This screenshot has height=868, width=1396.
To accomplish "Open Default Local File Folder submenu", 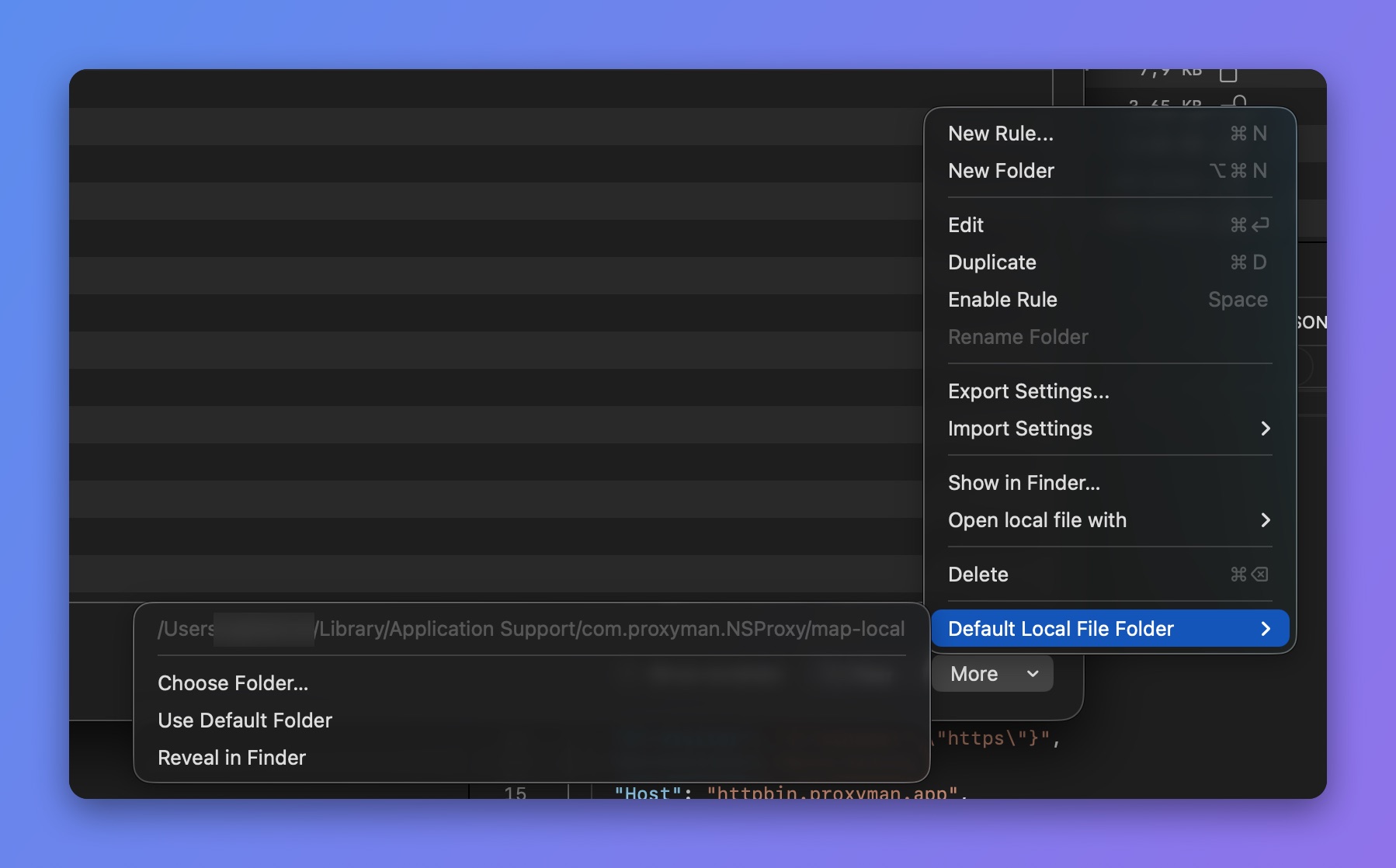I will (1110, 629).
